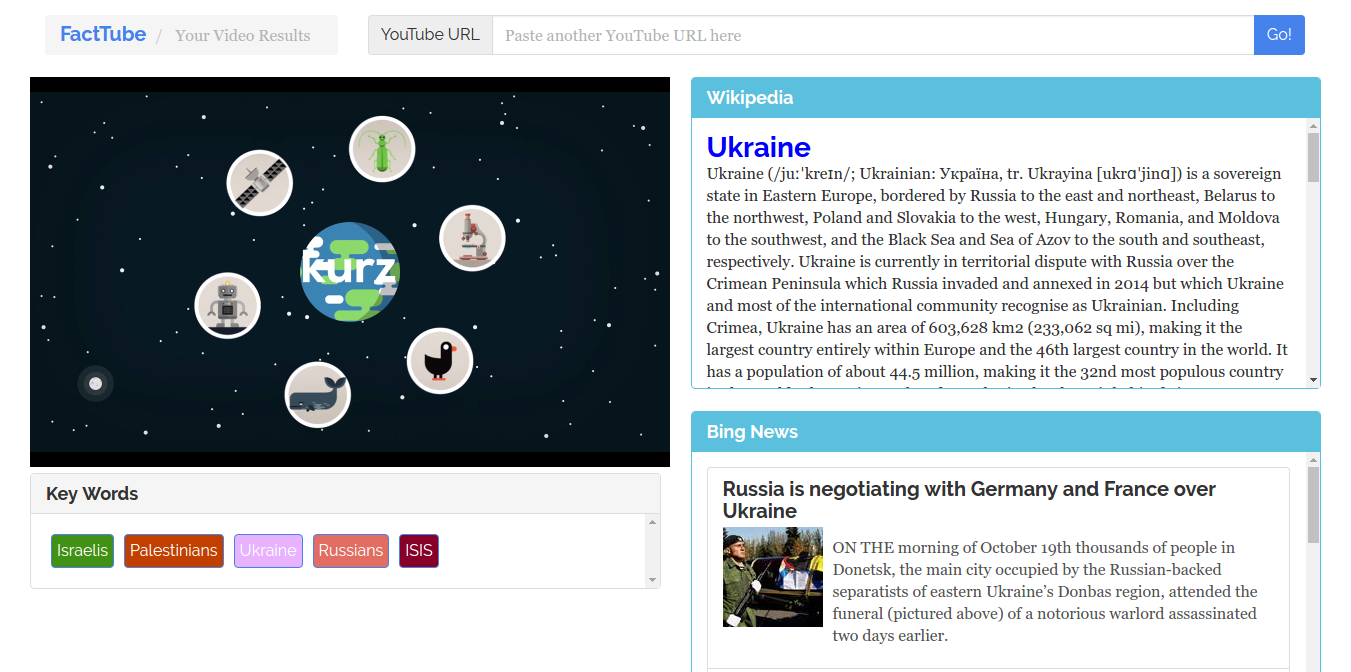Screen dimensions: 1351x672
Task: Click the Bing News panel scrollbar thumb
Action: tap(1313, 505)
